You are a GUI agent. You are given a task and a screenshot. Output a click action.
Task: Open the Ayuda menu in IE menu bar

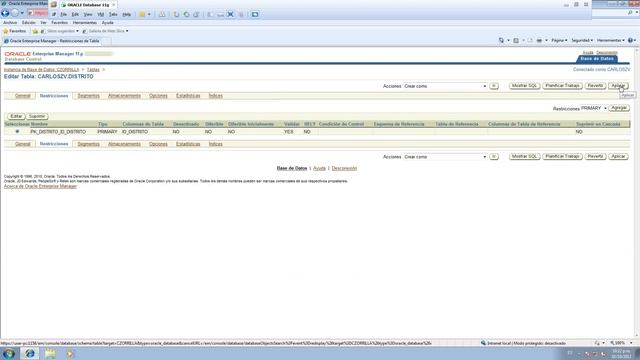[107, 23]
